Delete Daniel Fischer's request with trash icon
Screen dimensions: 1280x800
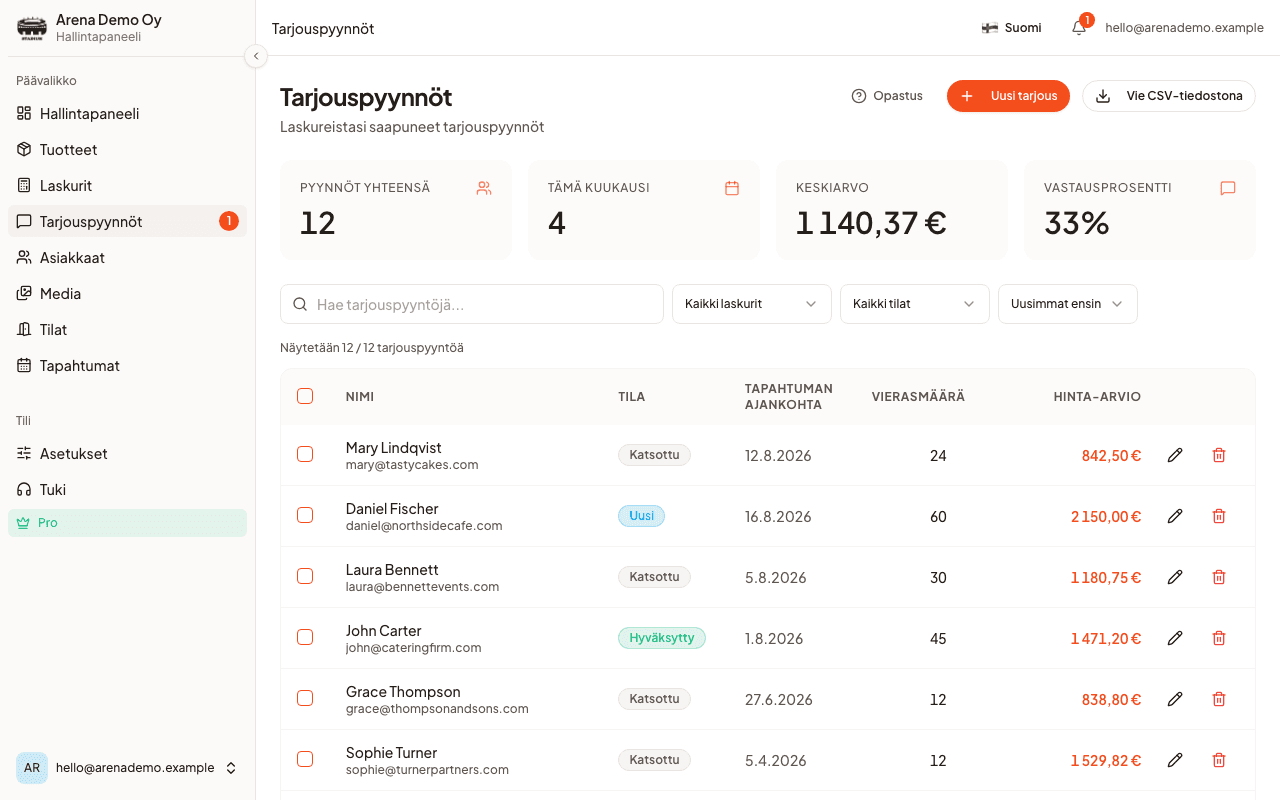pyautogui.click(x=1219, y=516)
